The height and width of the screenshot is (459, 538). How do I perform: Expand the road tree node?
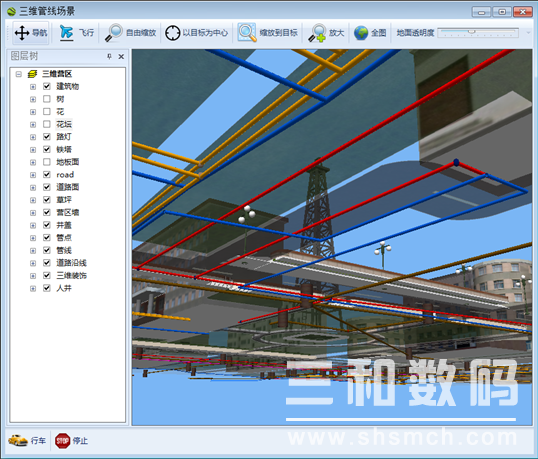(33, 175)
